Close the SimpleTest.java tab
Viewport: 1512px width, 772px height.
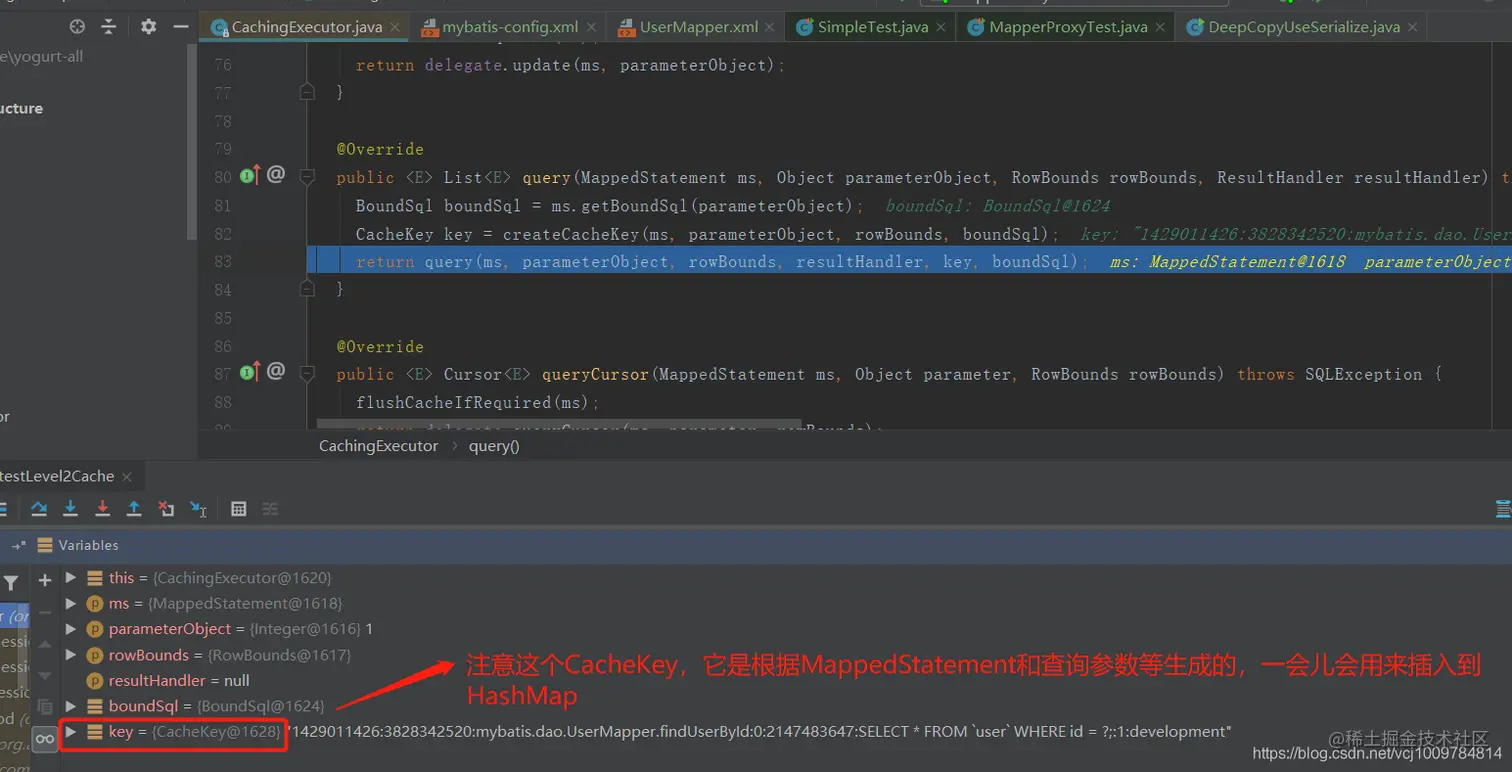click(941, 28)
